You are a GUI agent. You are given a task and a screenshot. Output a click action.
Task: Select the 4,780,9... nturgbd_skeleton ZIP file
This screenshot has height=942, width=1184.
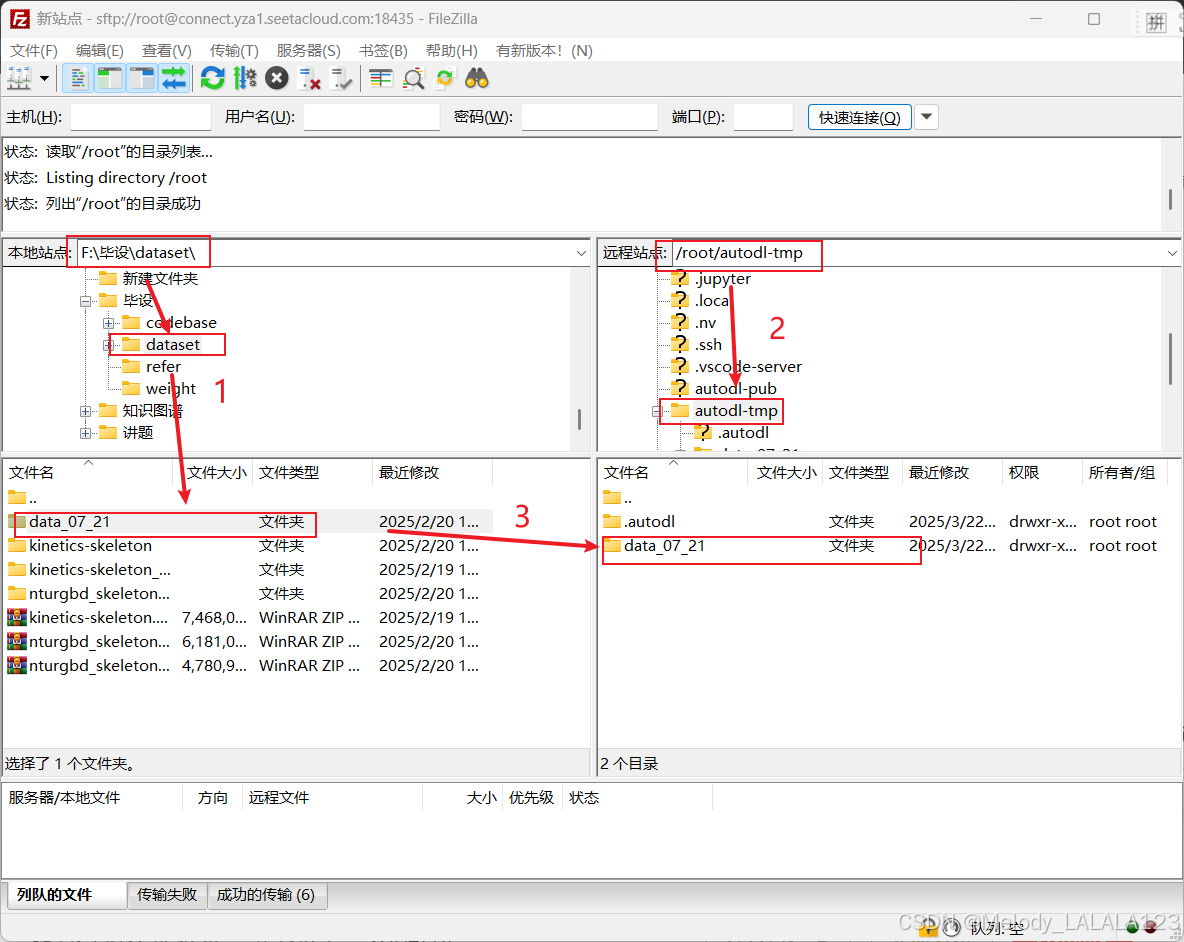[x=249, y=666]
